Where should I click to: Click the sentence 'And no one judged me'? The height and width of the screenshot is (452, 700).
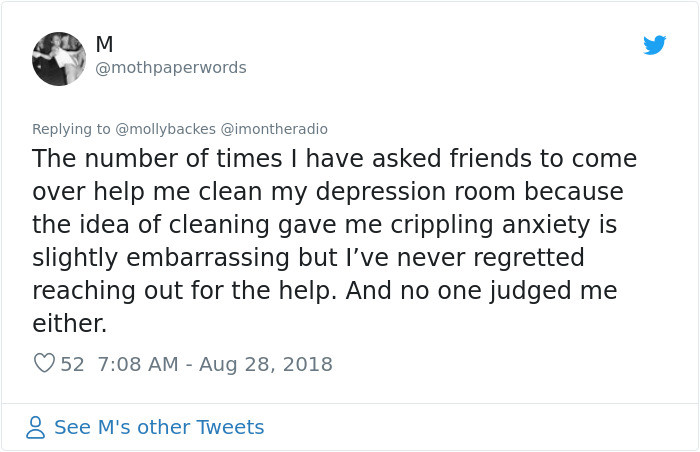pos(481,291)
